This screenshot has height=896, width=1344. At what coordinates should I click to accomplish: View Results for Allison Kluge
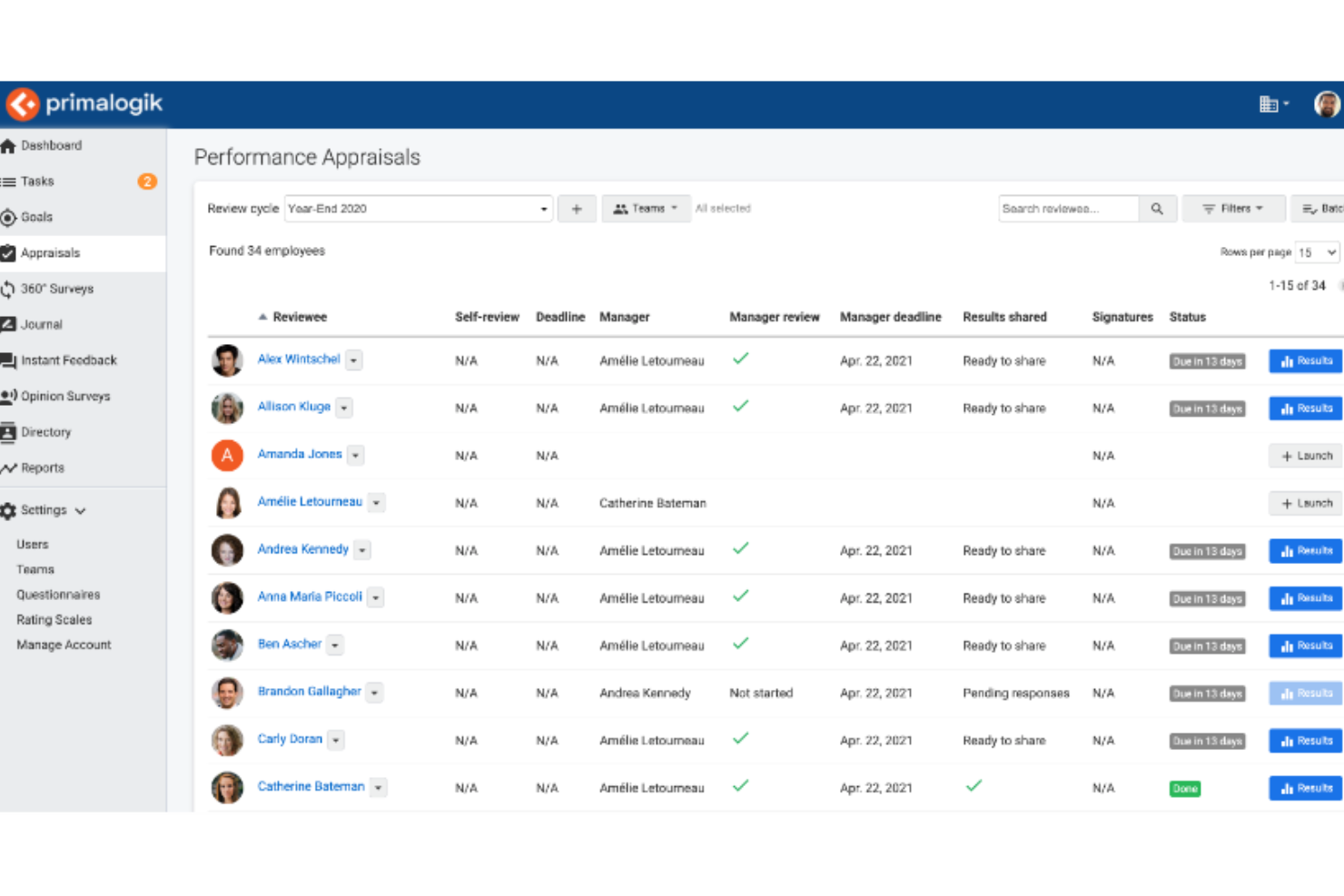click(1306, 409)
